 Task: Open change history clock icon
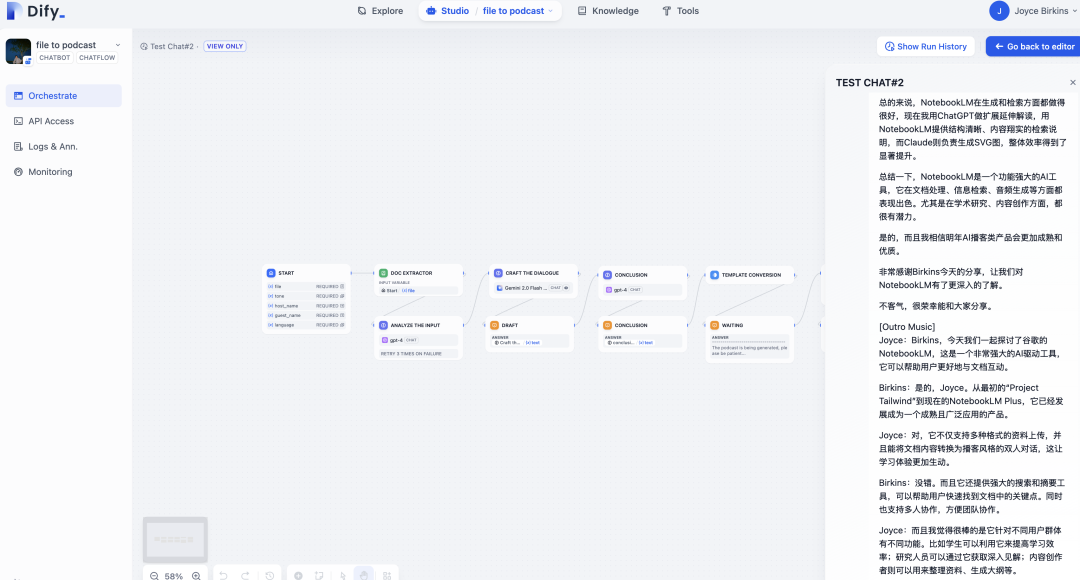coord(269,575)
